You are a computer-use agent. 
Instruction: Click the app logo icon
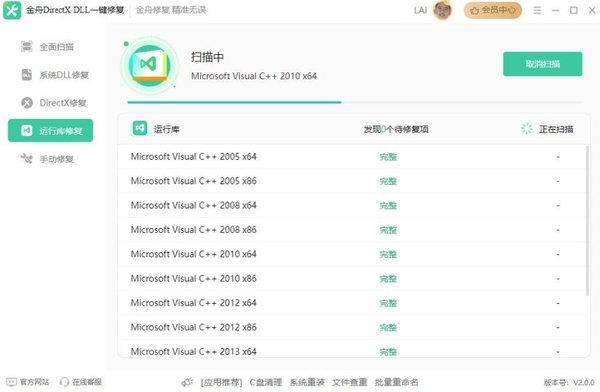12,10
